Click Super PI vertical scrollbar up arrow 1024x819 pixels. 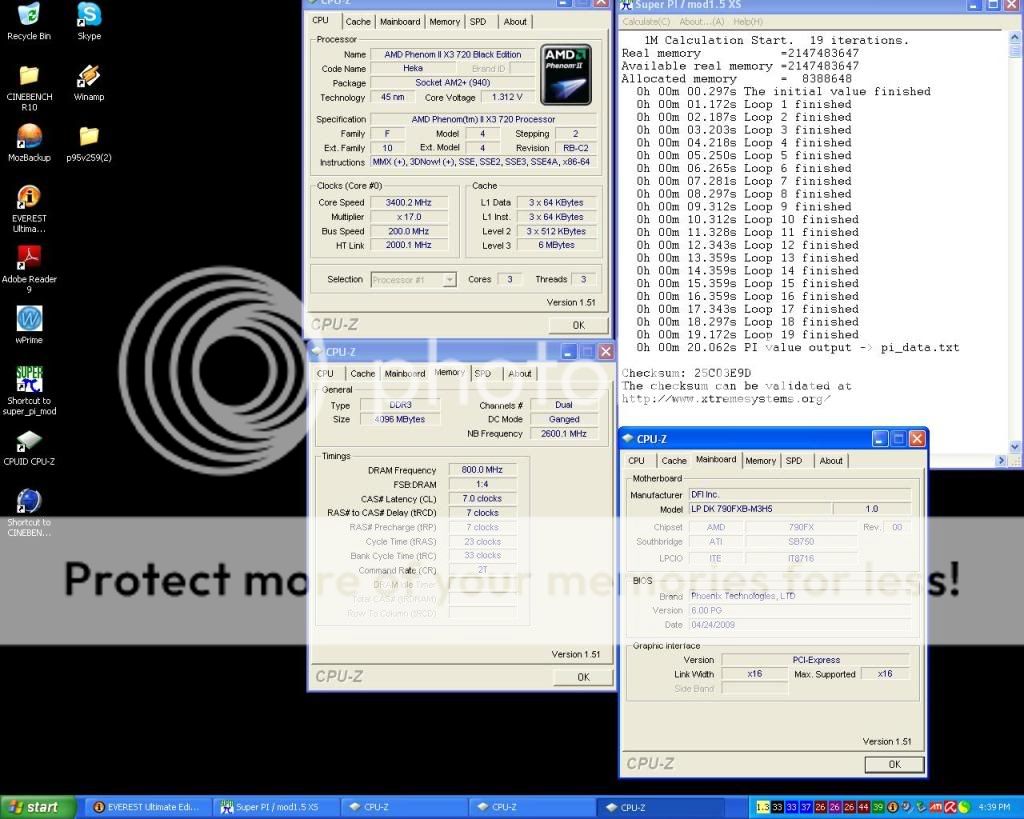pos(1014,38)
